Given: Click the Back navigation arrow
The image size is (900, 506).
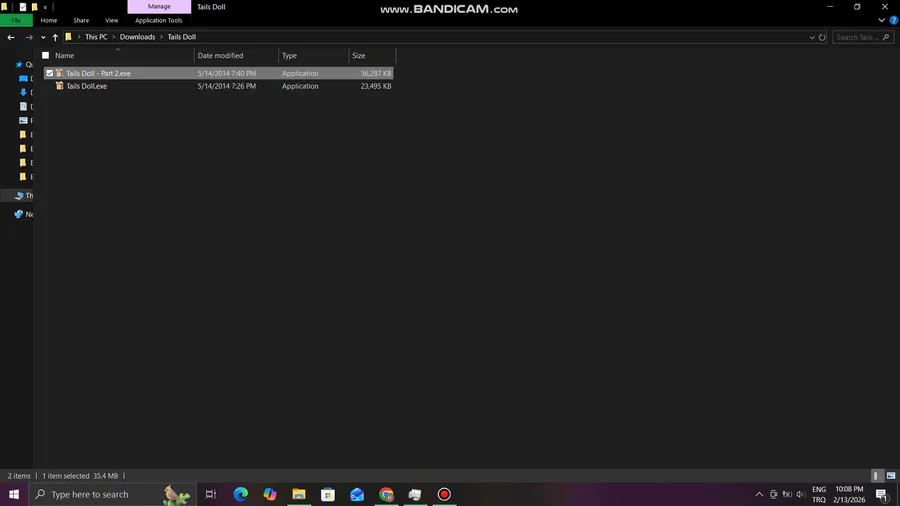Looking at the screenshot, I should pyautogui.click(x=11, y=37).
